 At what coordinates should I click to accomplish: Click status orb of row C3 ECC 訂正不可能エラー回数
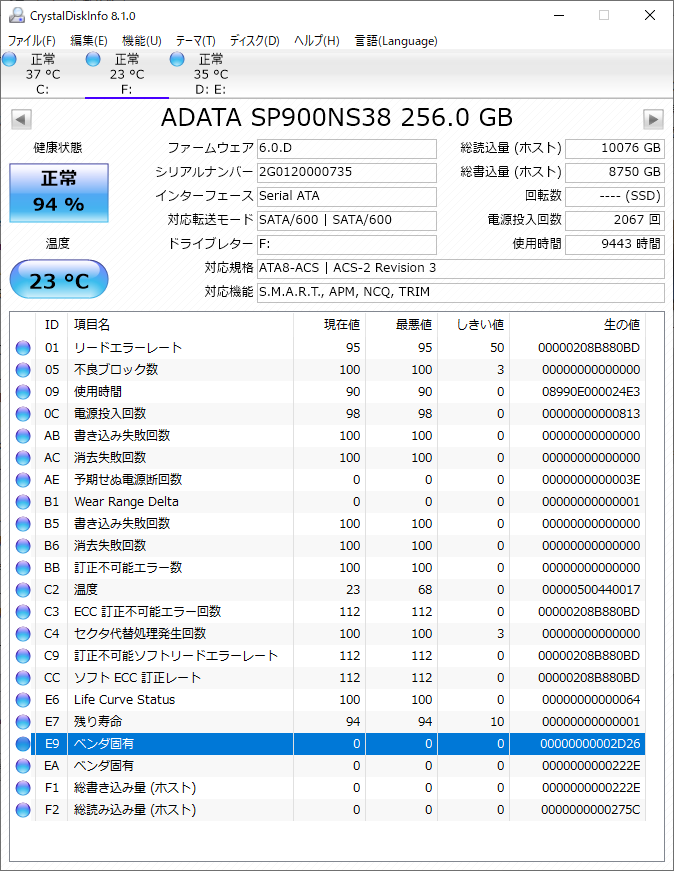(23, 612)
